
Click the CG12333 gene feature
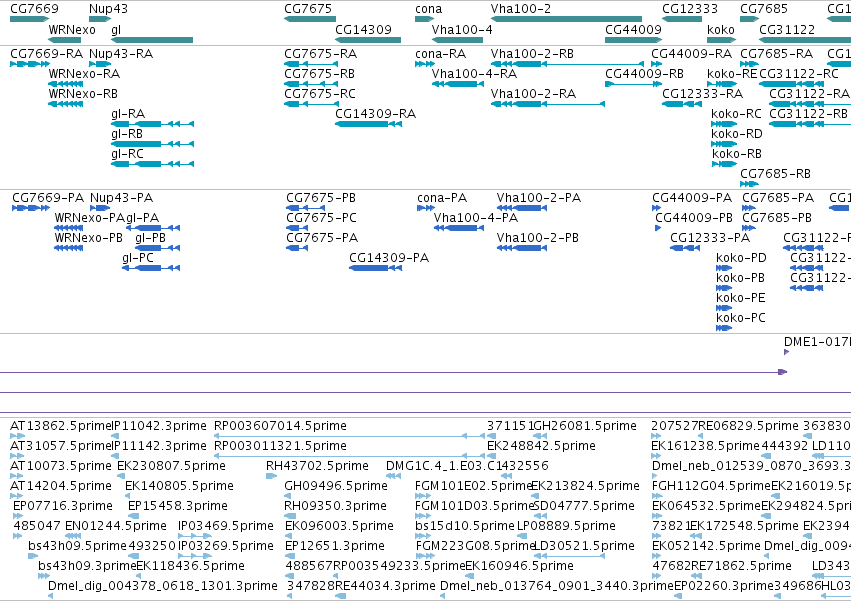[x=682, y=19]
